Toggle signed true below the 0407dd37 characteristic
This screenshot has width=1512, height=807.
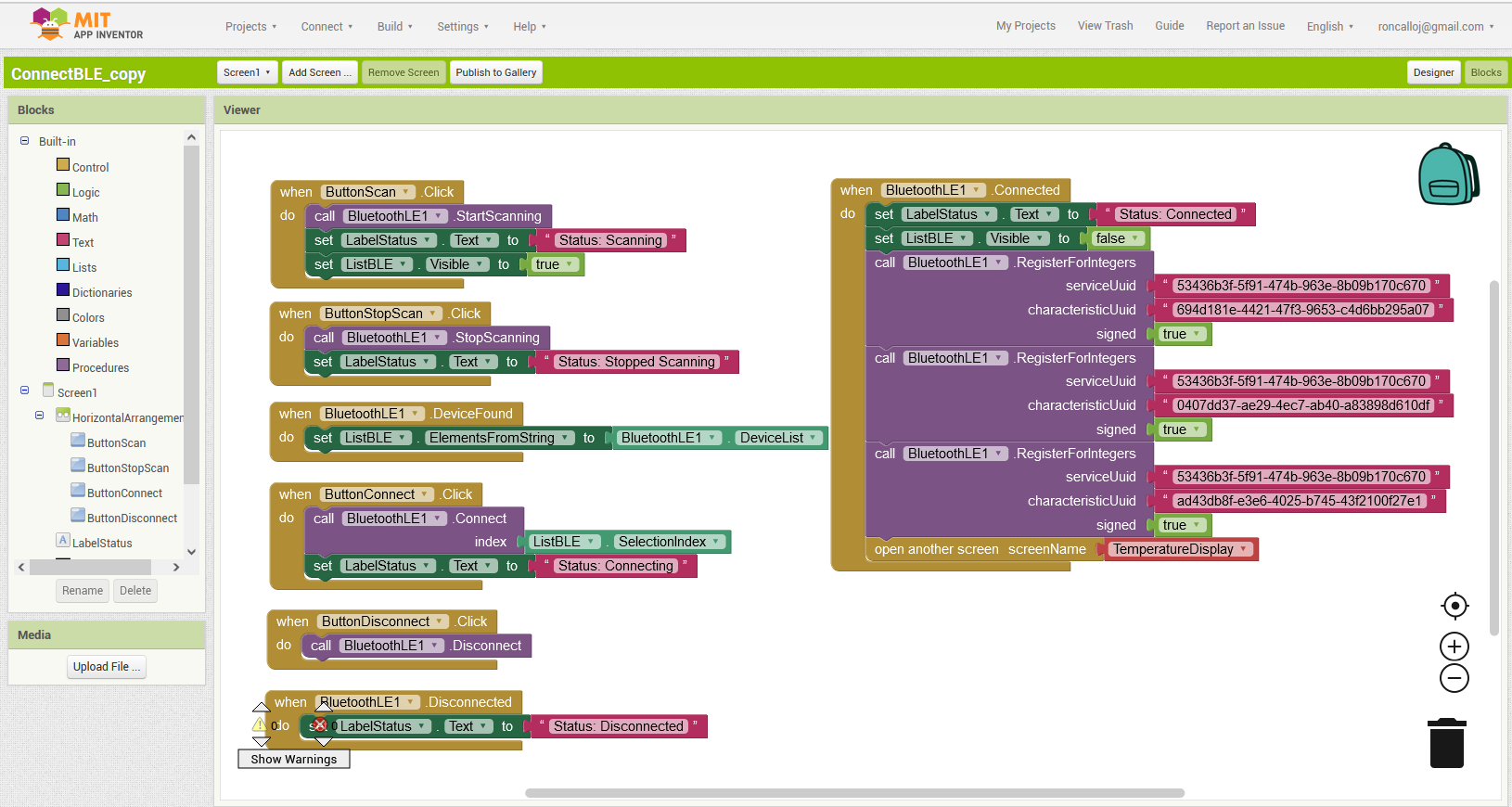click(1182, 429)
